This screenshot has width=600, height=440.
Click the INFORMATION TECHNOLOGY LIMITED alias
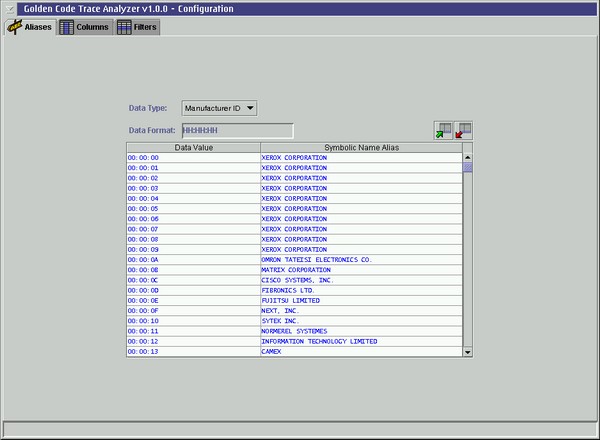click(361, 341)
